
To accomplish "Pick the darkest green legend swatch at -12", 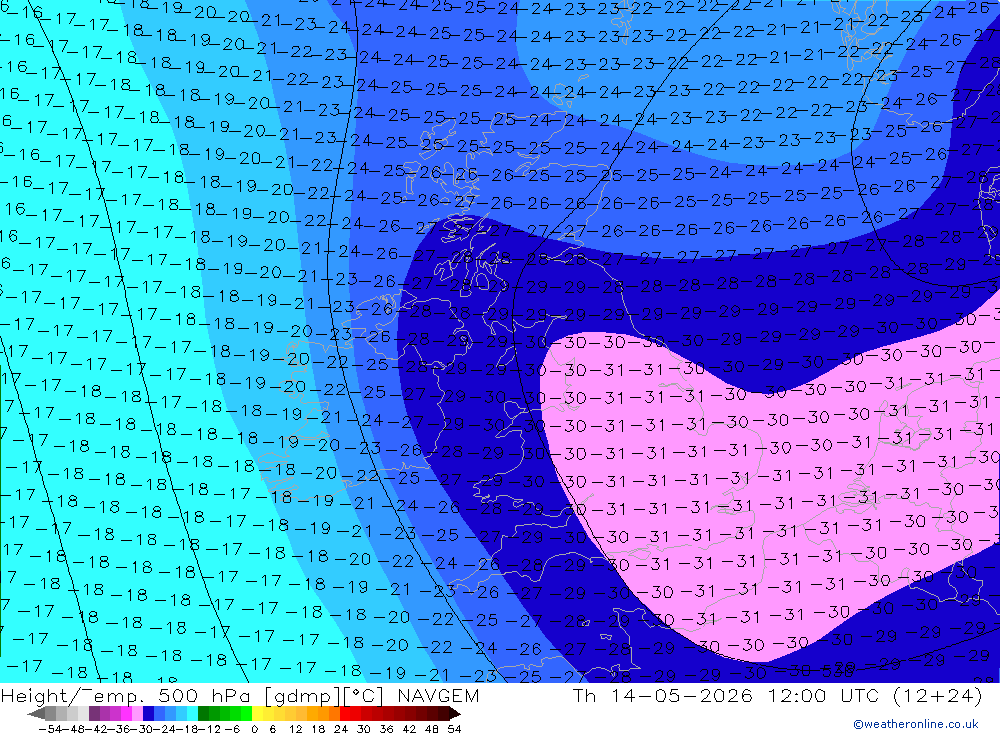I will pyautogui.click(x=203, y=714).
